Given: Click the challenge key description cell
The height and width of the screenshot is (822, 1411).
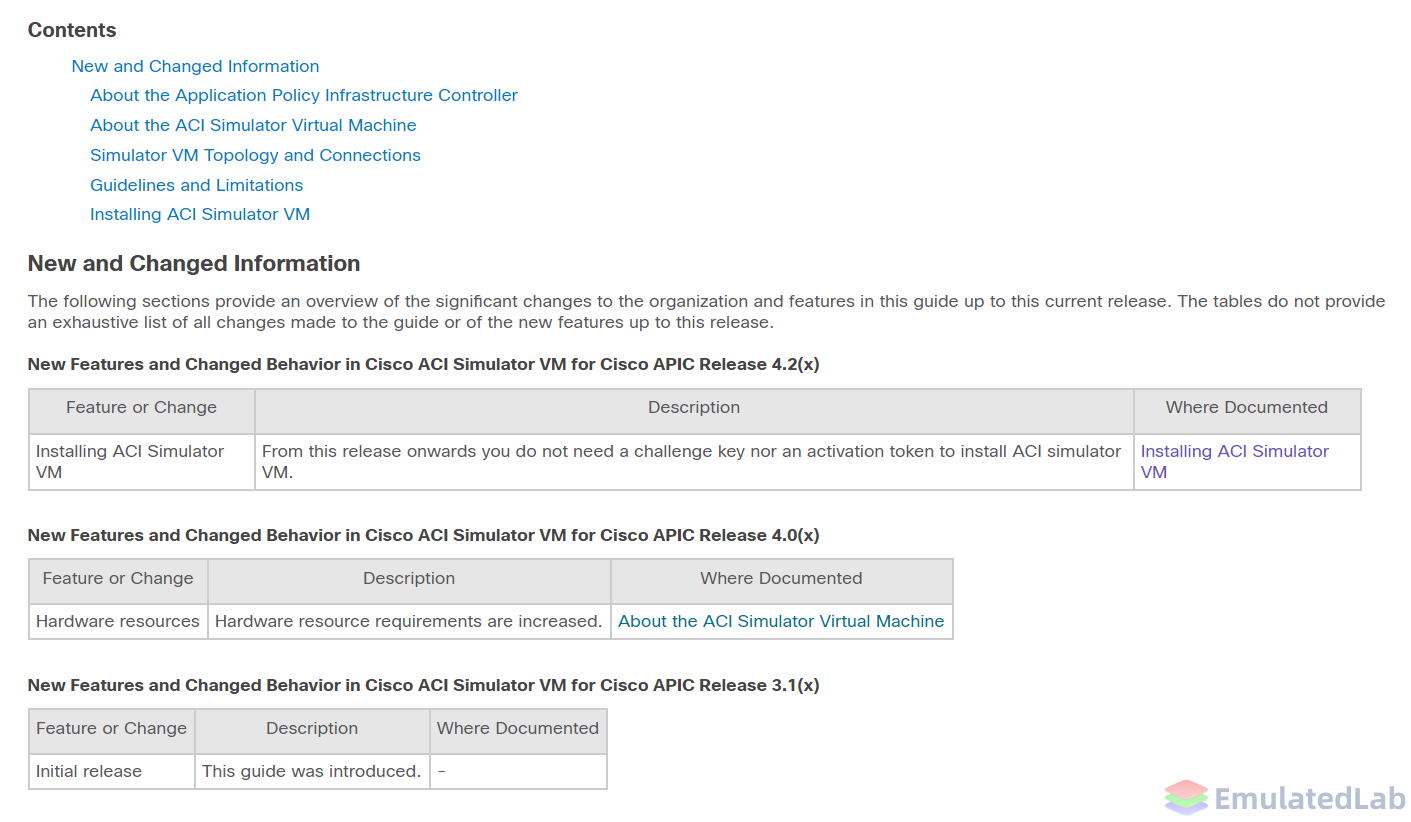Looking at the screenshot, I should click(694, 462).
